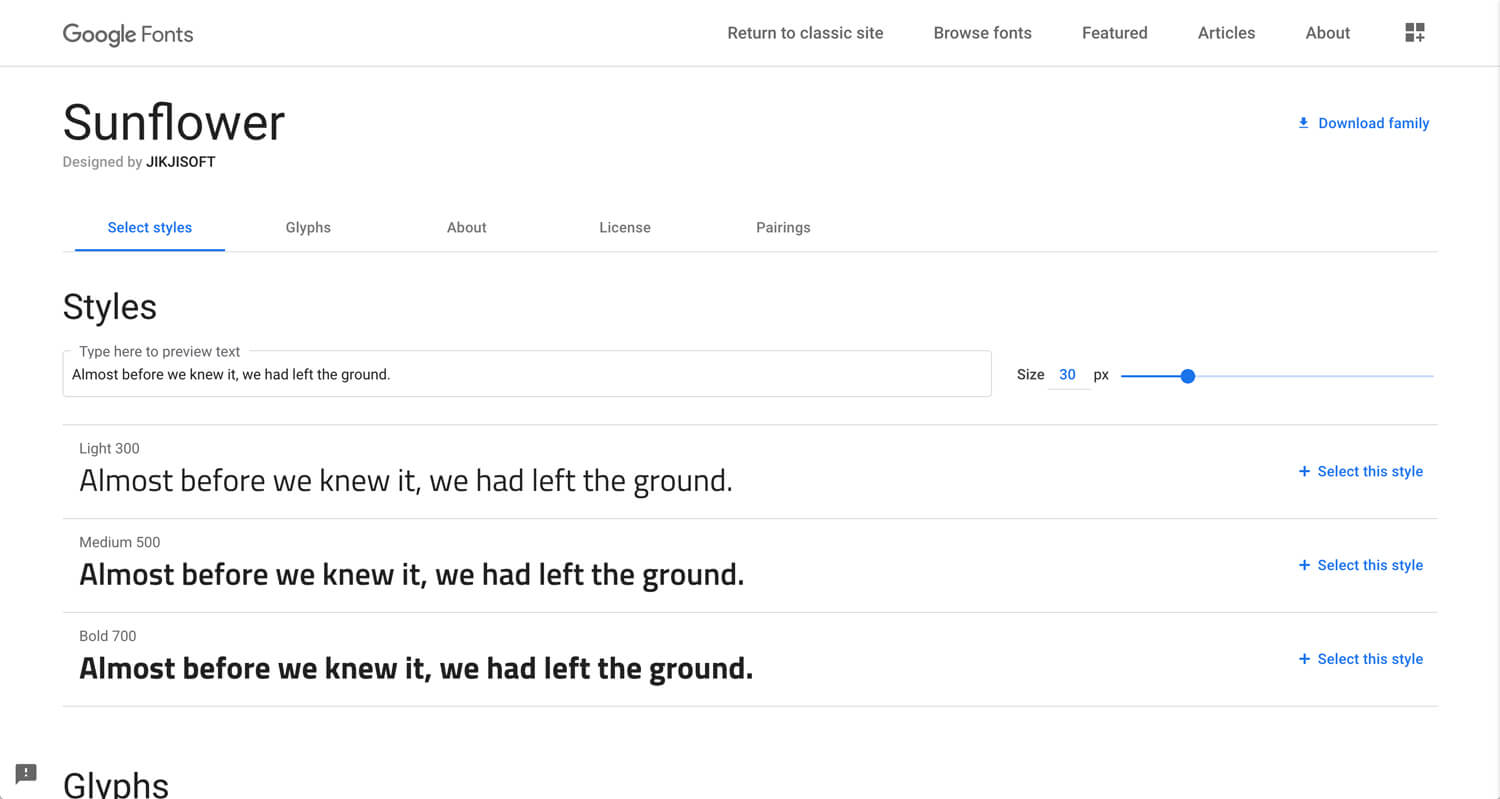Go to Browse fonts
Screen dimensions: 1500x799
coord(982,33)
